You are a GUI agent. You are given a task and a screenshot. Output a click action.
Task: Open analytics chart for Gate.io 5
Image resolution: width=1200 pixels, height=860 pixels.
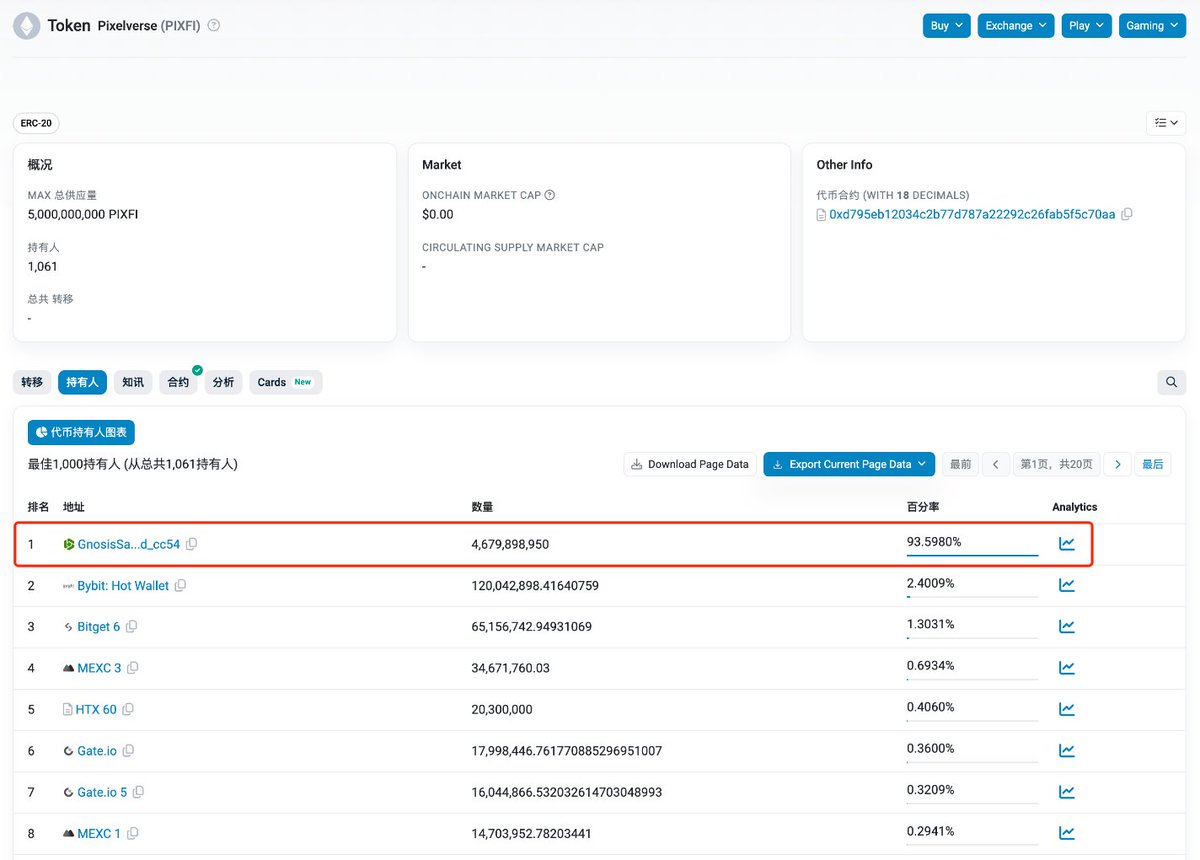(x=1067, y=792)
